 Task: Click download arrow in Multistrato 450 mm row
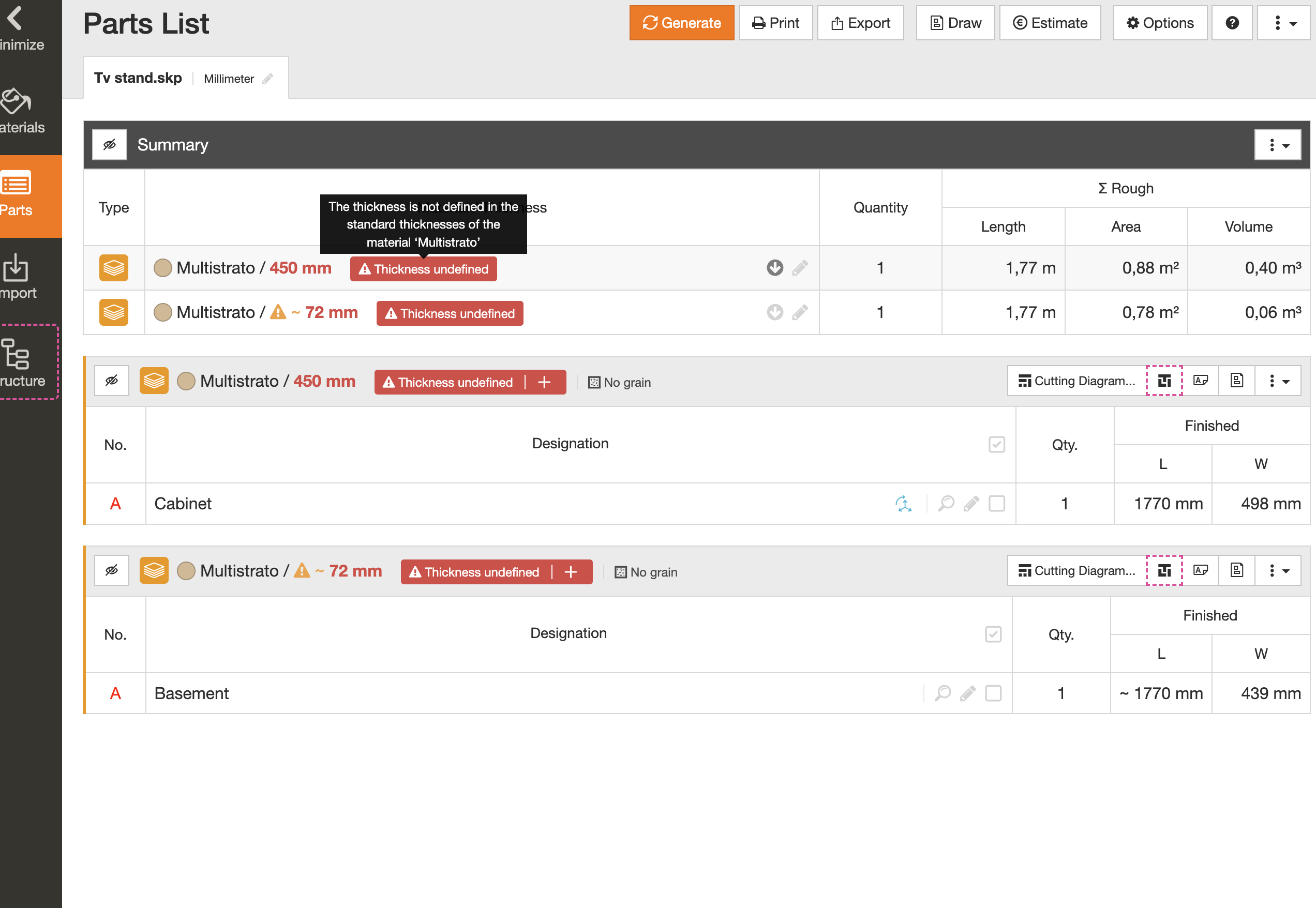[x=775, y=267]
